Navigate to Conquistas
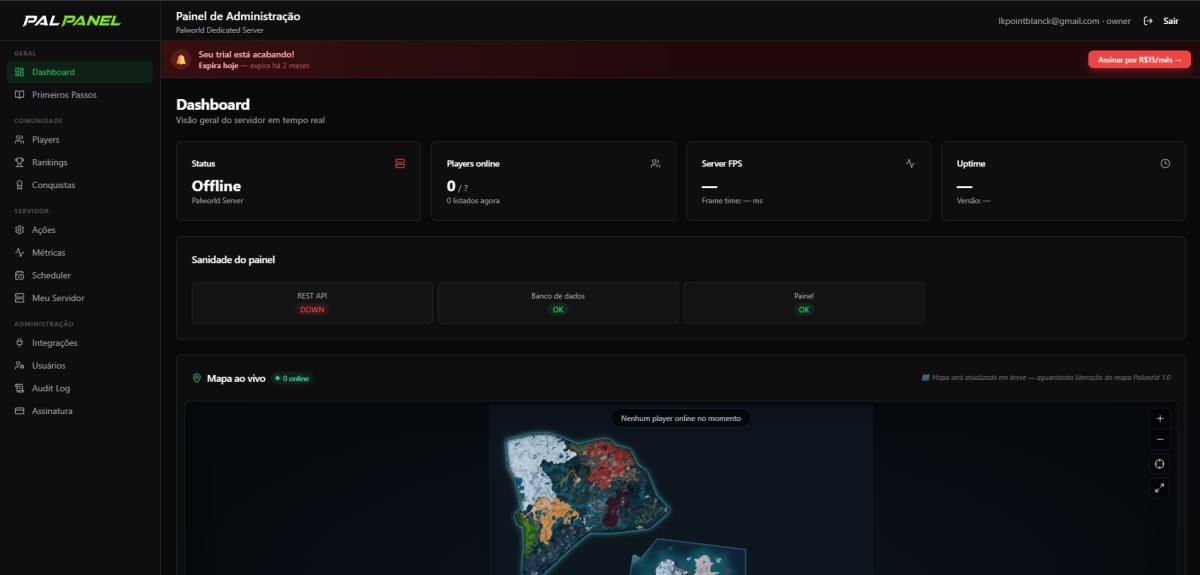The width and height of the screenshot is (1200, 575). coord(80,185)
